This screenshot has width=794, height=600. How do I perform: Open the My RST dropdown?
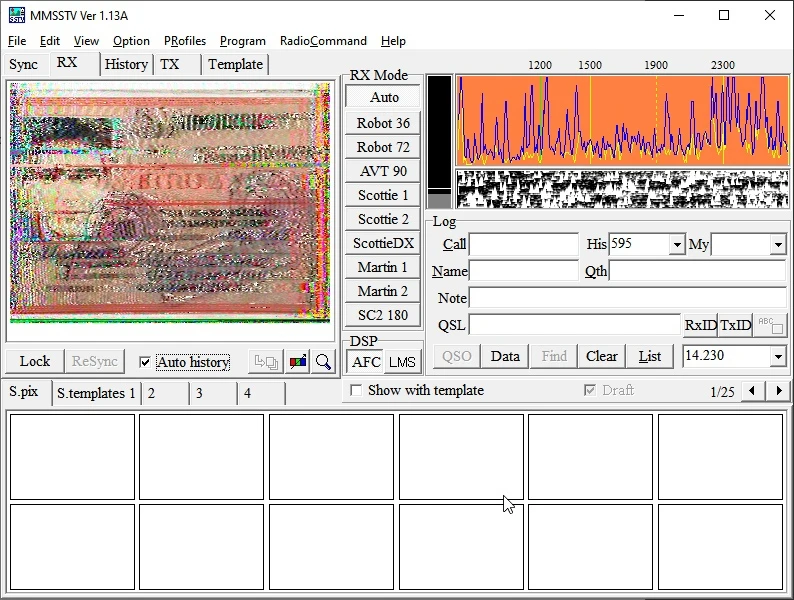click(x=778, y=245)
